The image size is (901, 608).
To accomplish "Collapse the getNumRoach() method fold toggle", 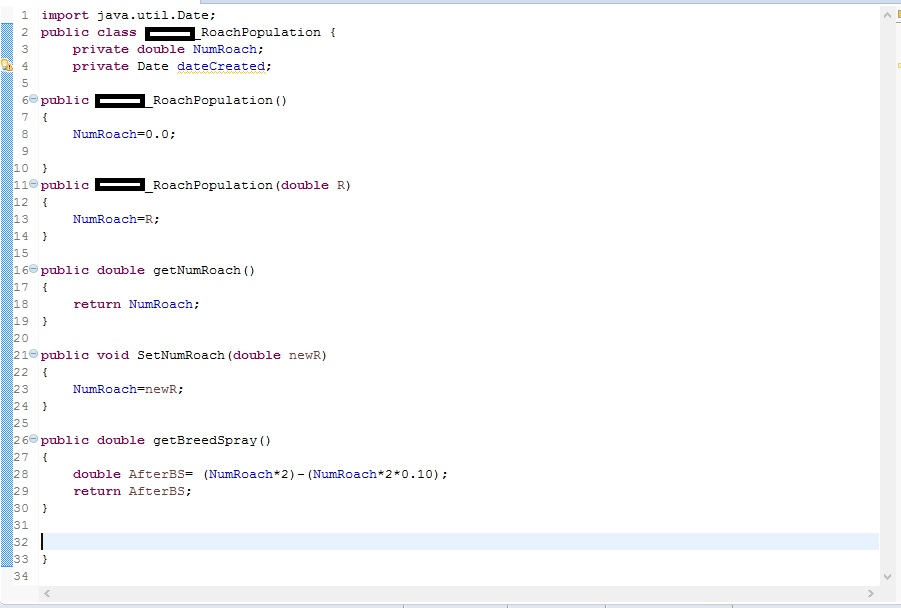I will click(x=33, y=269).
